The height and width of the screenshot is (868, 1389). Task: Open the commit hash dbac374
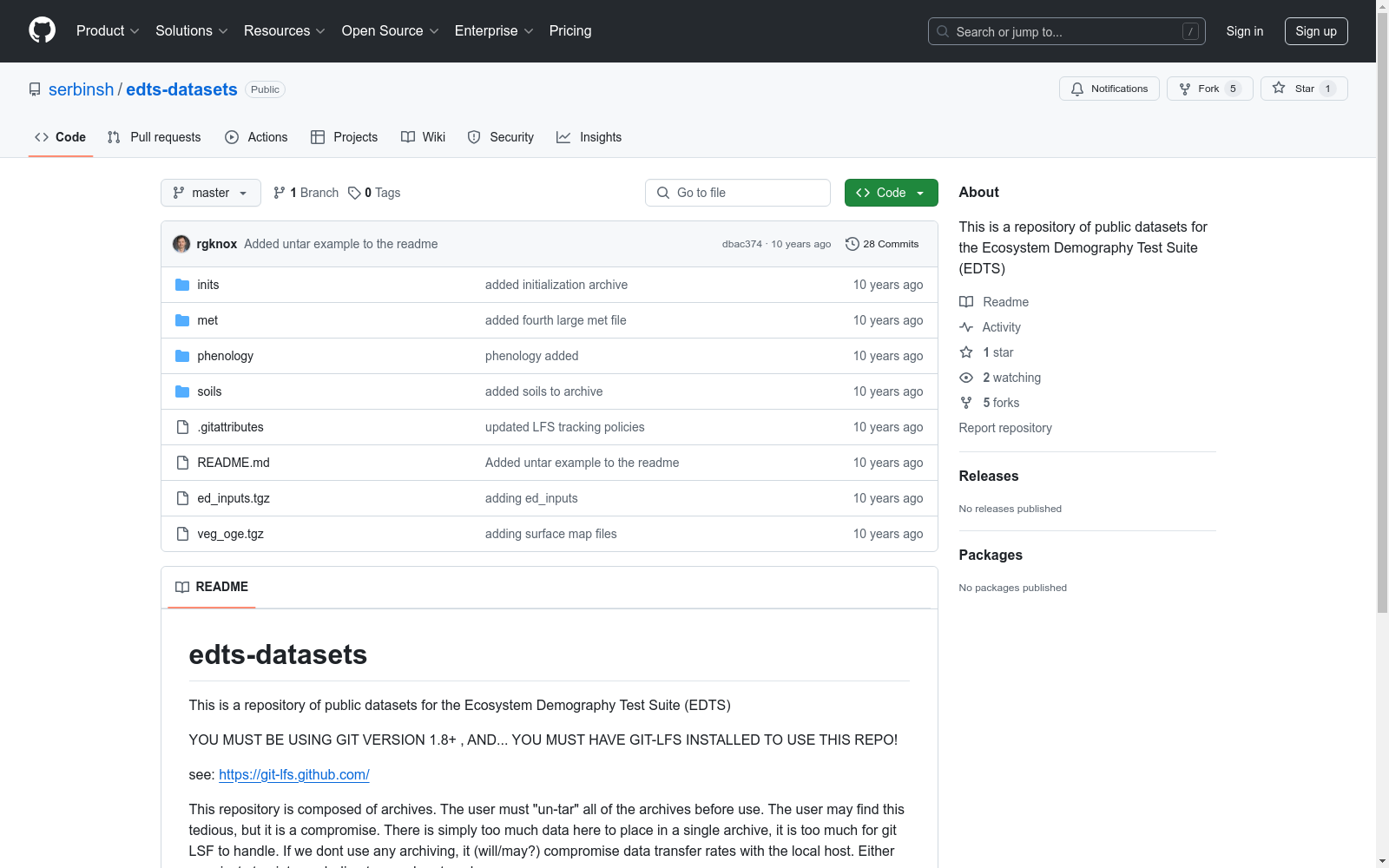742,244
